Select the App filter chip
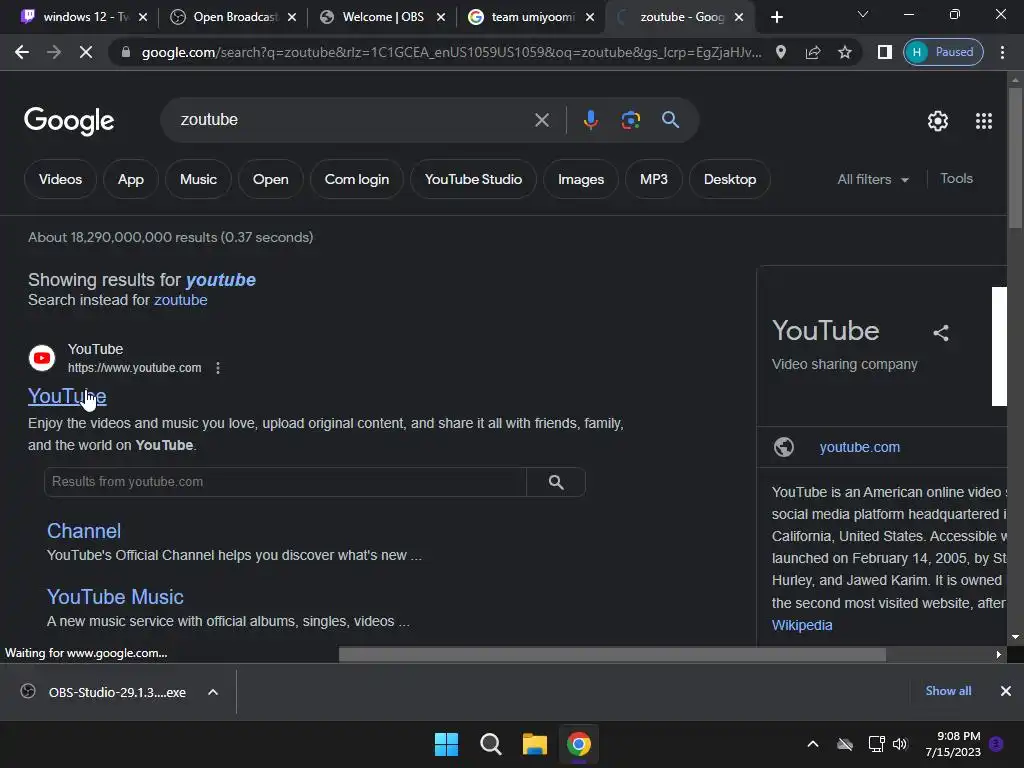The width and height of the screenshot is (1024, 768). pyautogui.click(x=131, y=180)
